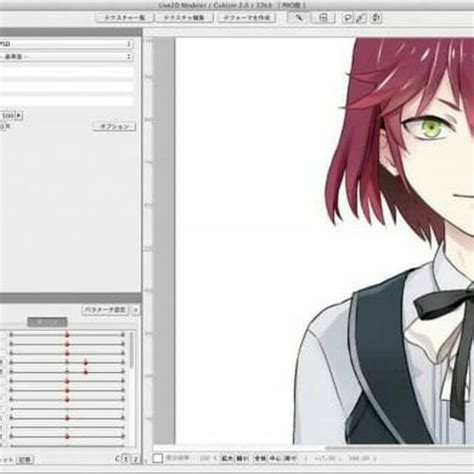Click the diagonal arrow tool icon in toolbar
Image resolution: width=474 pixels, height=474 pixels.
pos(361,18)
